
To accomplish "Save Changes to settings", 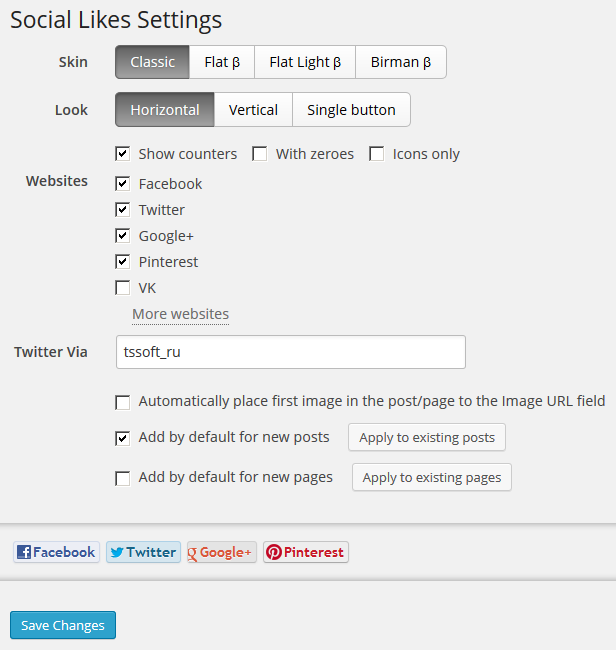I will (63, 625).
